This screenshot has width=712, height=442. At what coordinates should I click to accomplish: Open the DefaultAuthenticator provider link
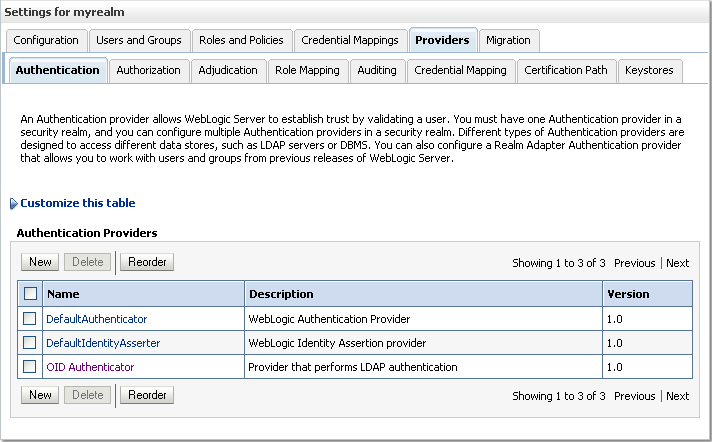point(97,319)
